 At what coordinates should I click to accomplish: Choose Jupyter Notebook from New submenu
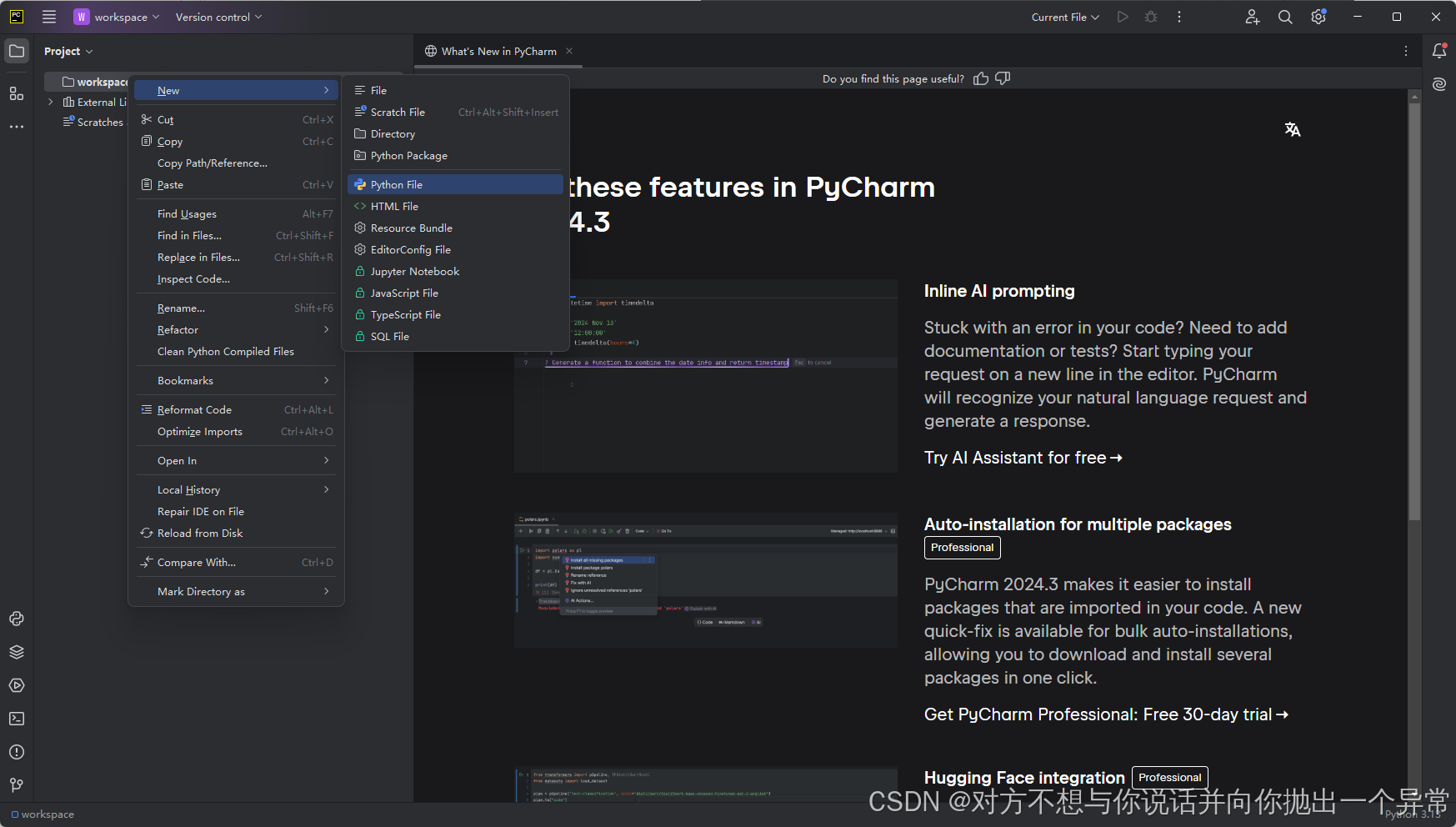pos(456,272)
